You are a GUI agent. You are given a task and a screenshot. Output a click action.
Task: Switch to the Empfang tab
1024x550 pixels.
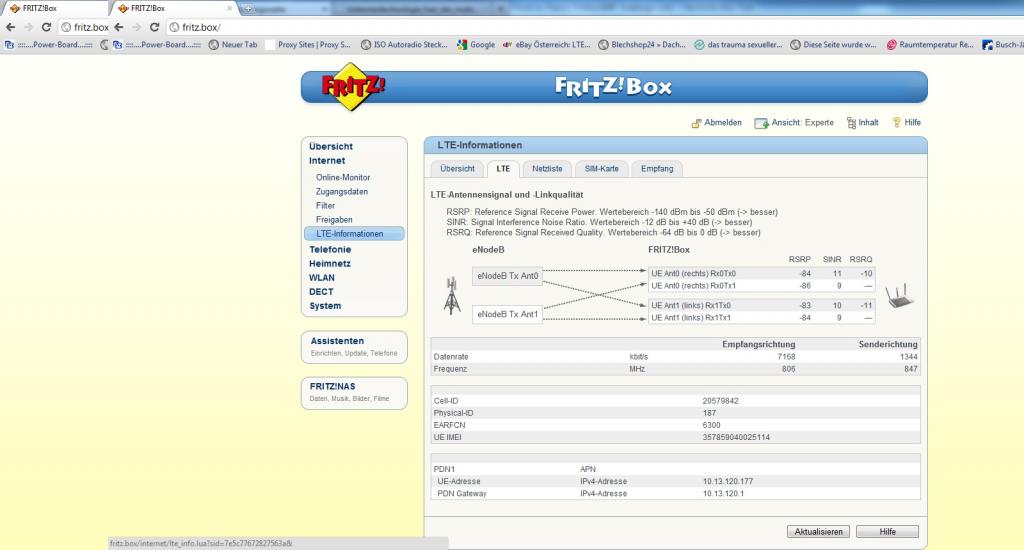[x=657, y=169]
